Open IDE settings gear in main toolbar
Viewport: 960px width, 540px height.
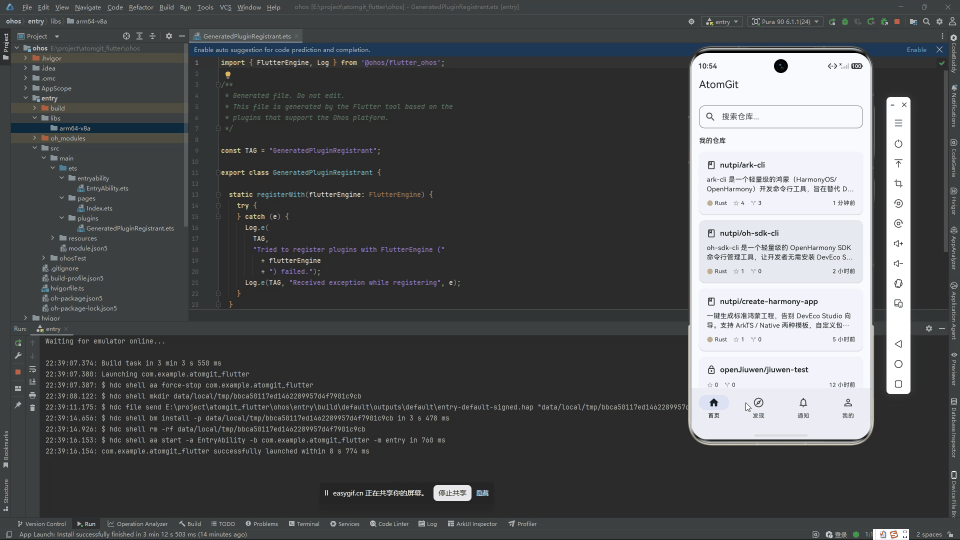point(939,21)
